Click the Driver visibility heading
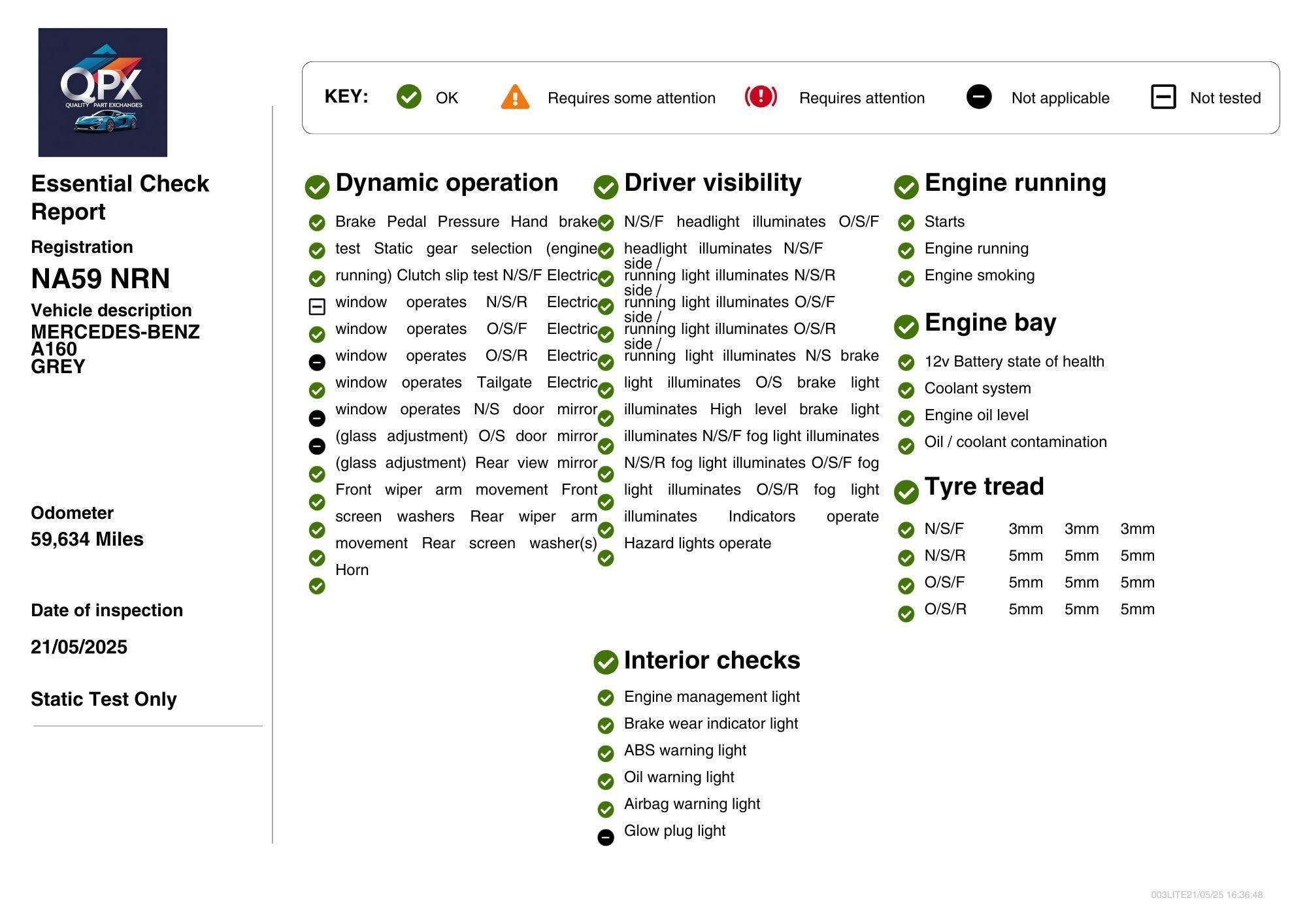The width and height of the screenshot is (1307, 924). (x=713, y=182)
